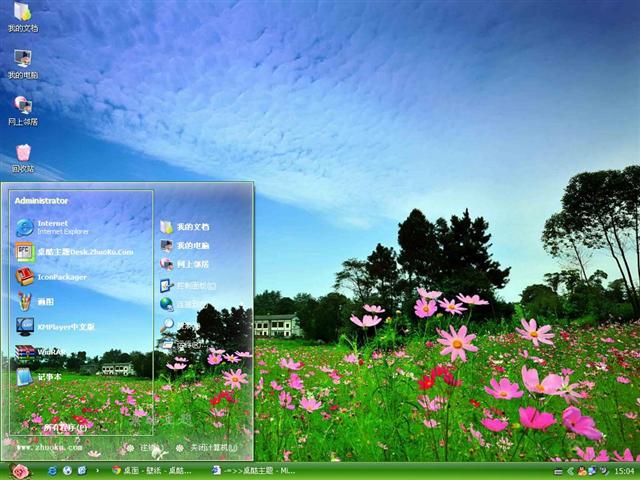Switch to 桌酷主题 taskbar window
This screenshot has height=480, width=640.
[253, 471]
